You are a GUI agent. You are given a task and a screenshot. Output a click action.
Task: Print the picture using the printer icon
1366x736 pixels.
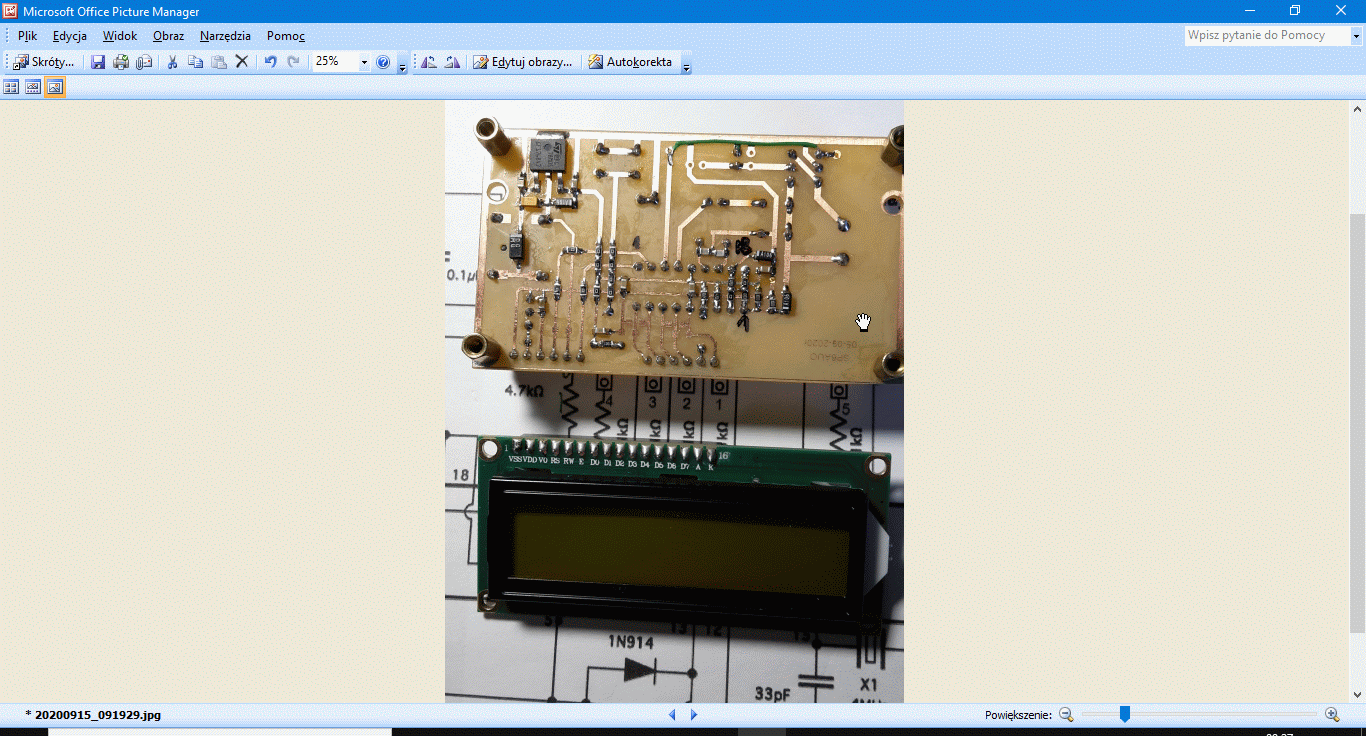click(x=121, y=62)
